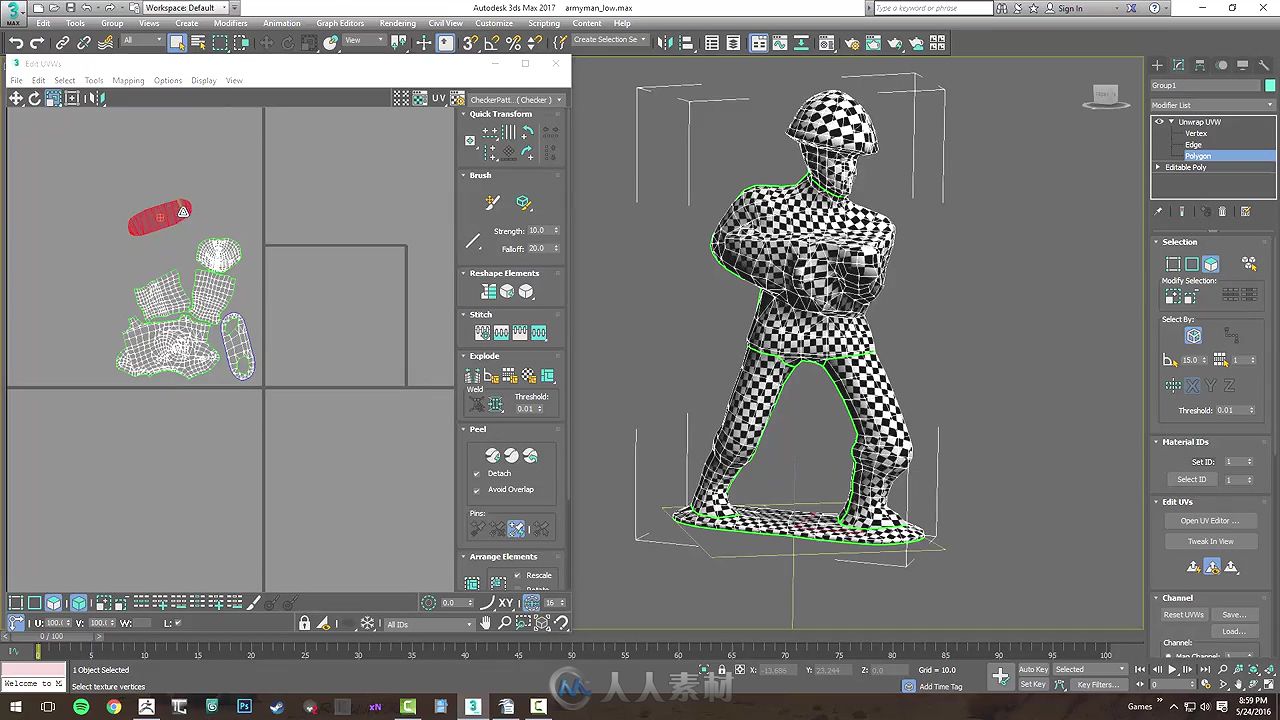Image resolution: width=1280 pixels, height=720 pixels.
Task: Click the Sign In link
Action: pyautogui.click(x=1069, y=8)
